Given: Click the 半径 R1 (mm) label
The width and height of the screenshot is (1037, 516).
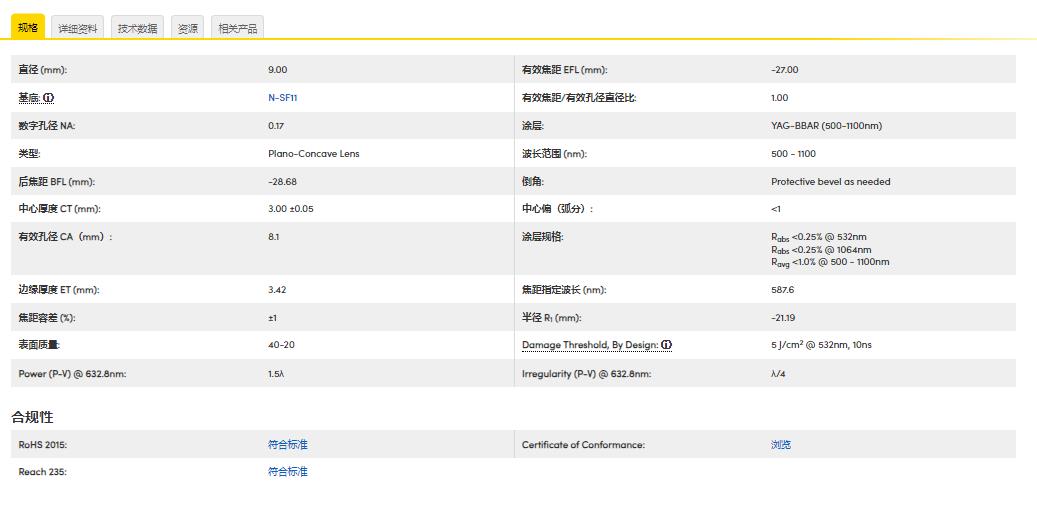Looking at the screenshot, I should coord(552,318).
